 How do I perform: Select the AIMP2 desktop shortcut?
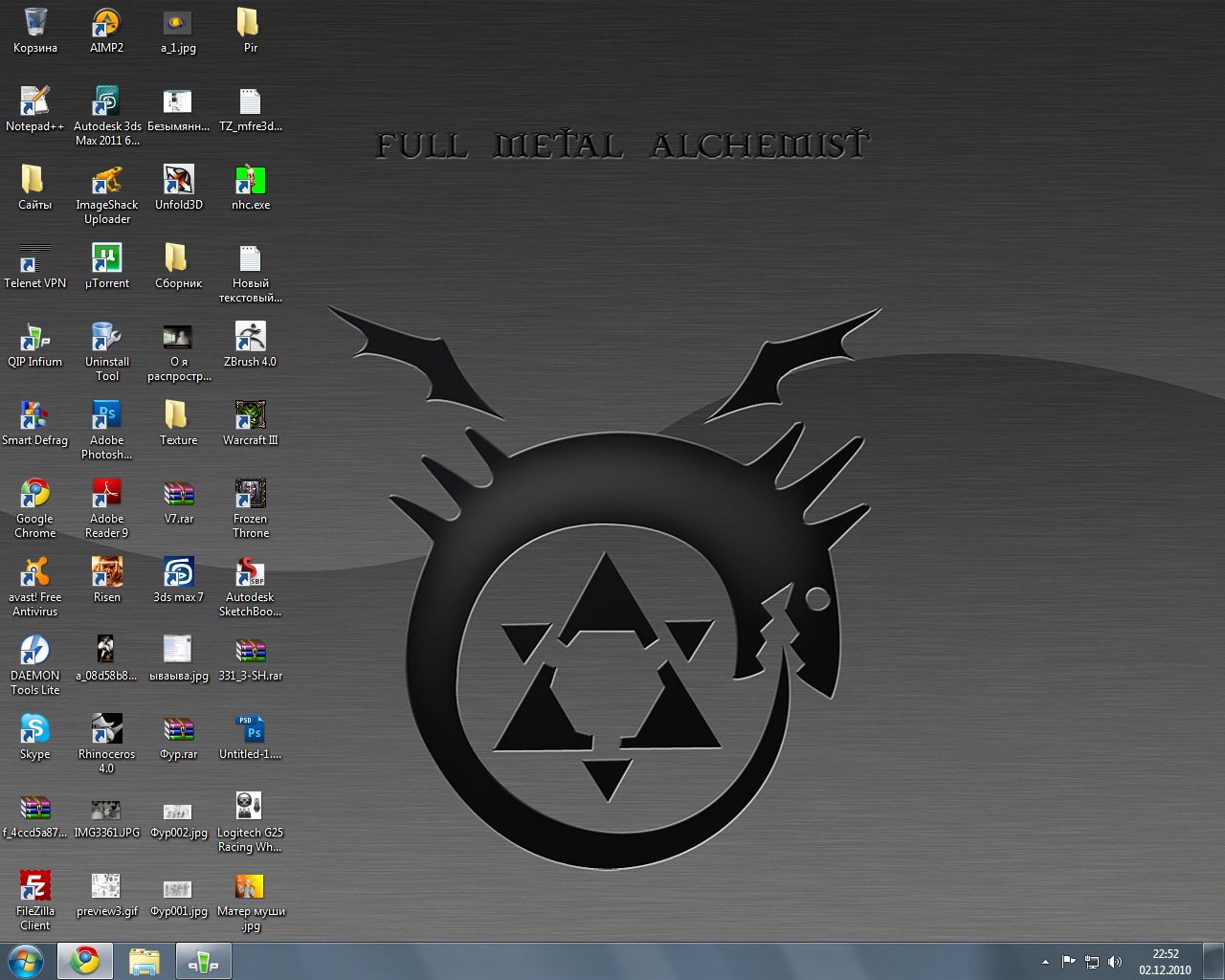(106, 23)
